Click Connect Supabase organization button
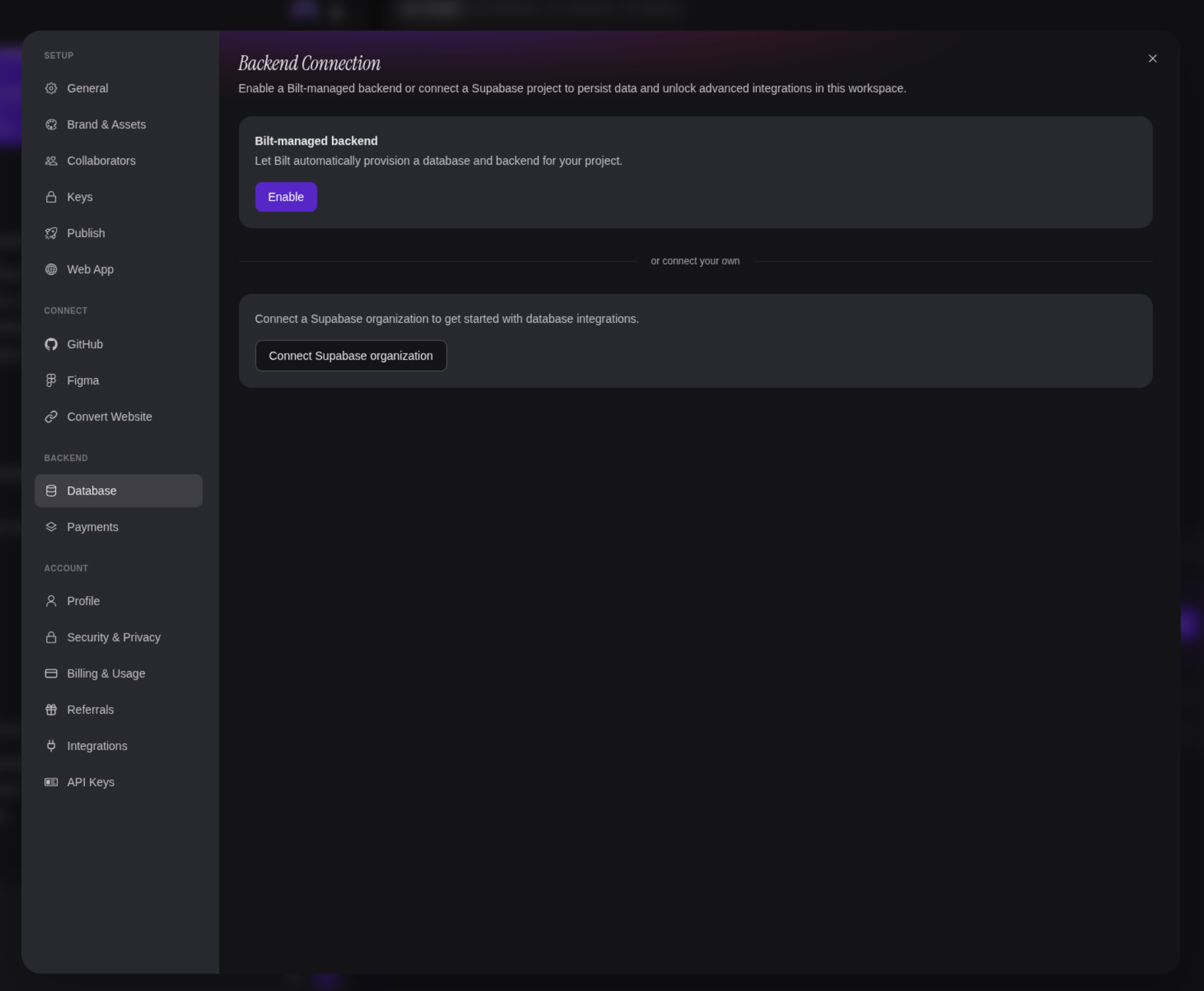The height and width of the screenshot is (991, 1204). coord(350,356)
